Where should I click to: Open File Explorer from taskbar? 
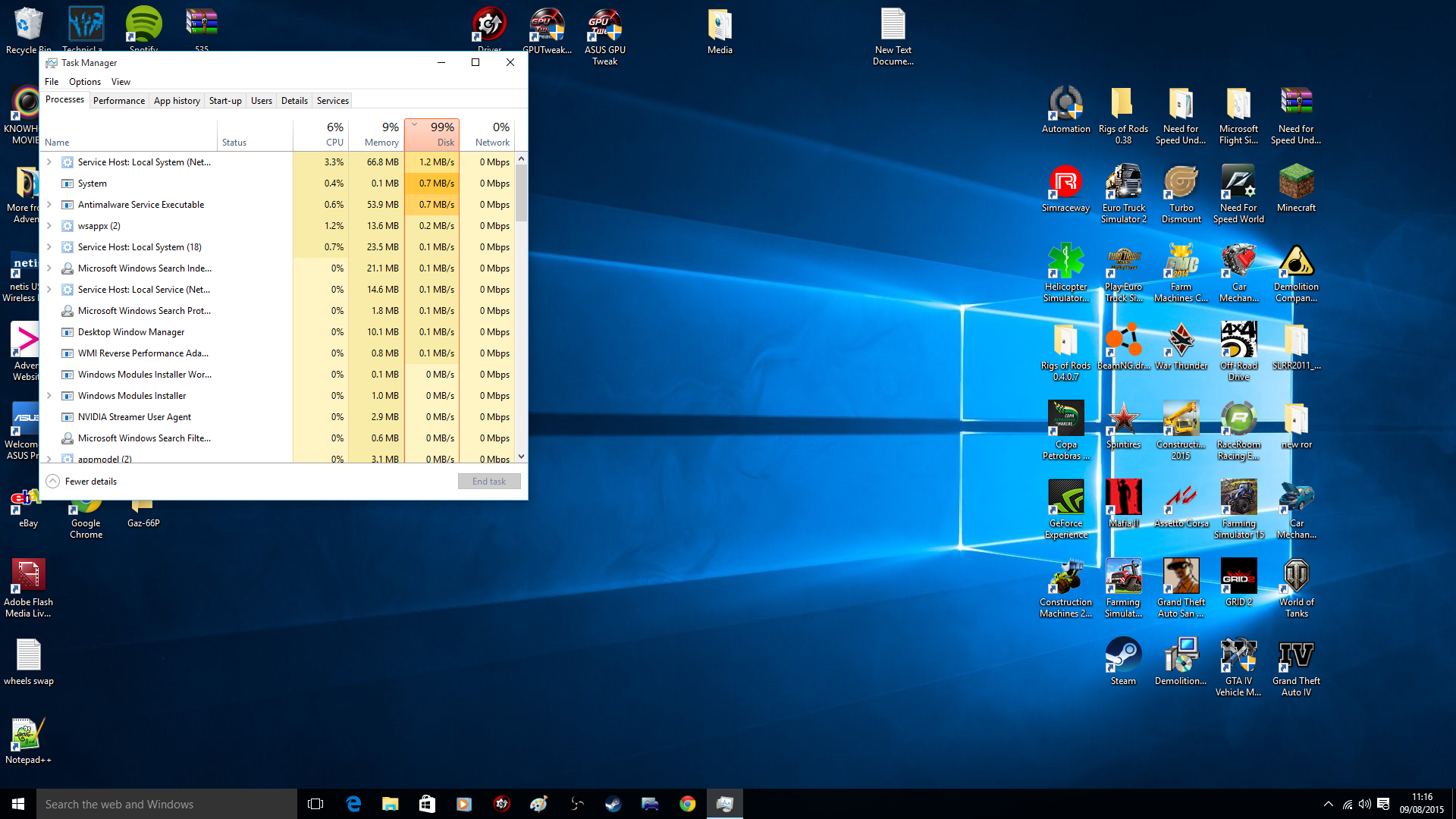coord(390,804)
